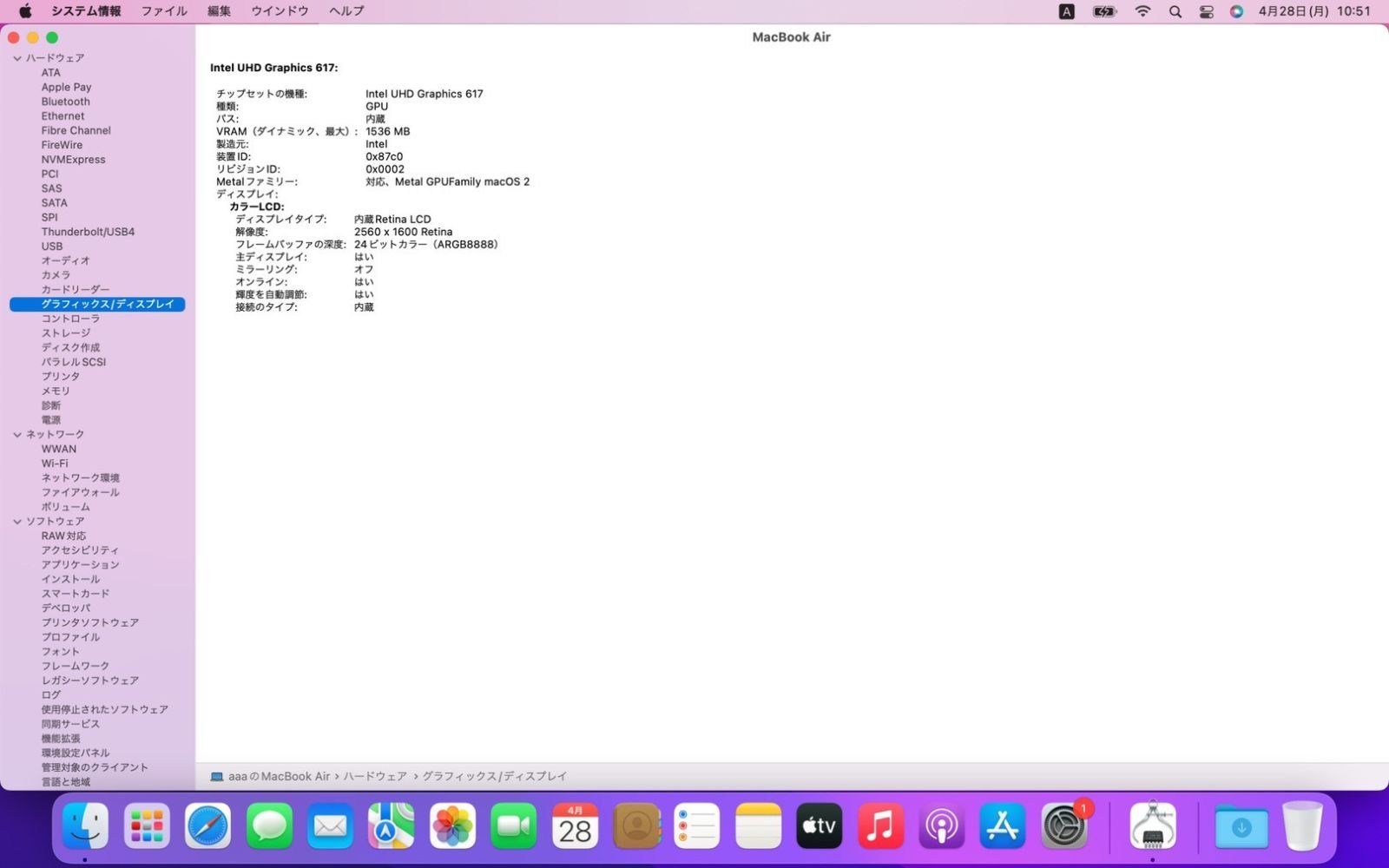Click the input source A icon
This screenshot has width=1389, height=868.
(x=1067, y=11)
